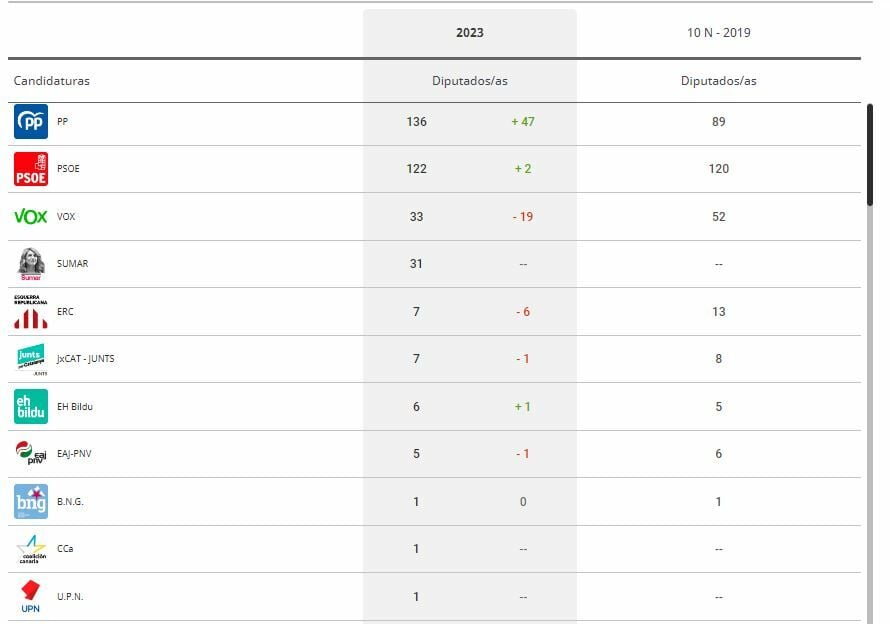This screenshot has height=624, width=890.
Task: Click the Junts party logo
Action: click(x=31, y=358)
